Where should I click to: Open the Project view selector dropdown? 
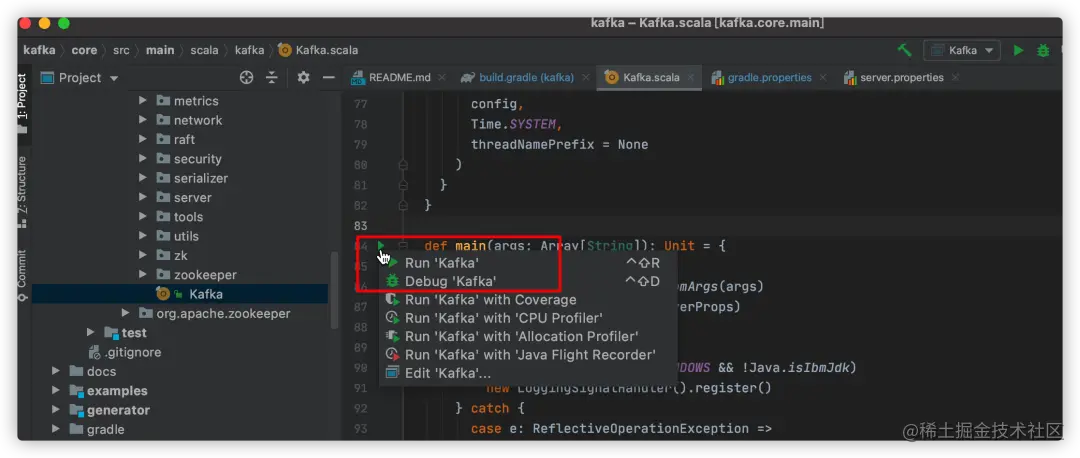(79, 78)
